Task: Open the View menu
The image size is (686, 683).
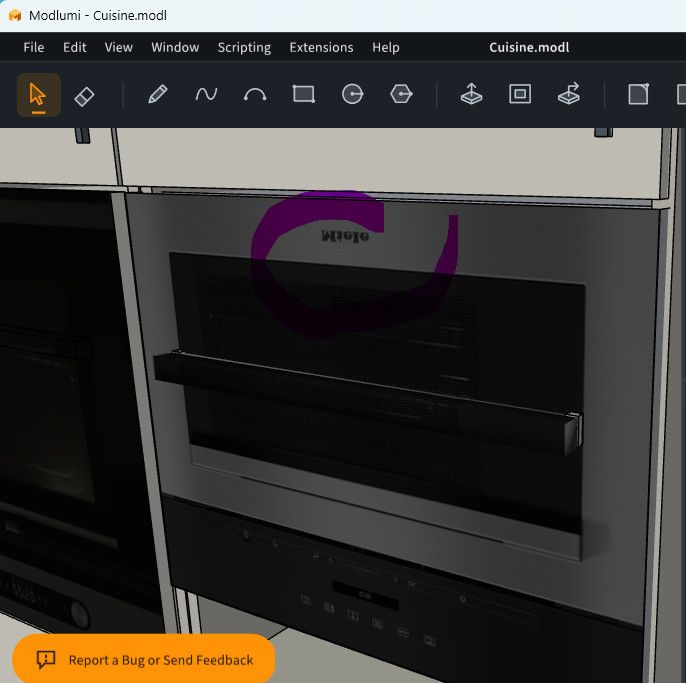Action: click(x=119, y=47)
